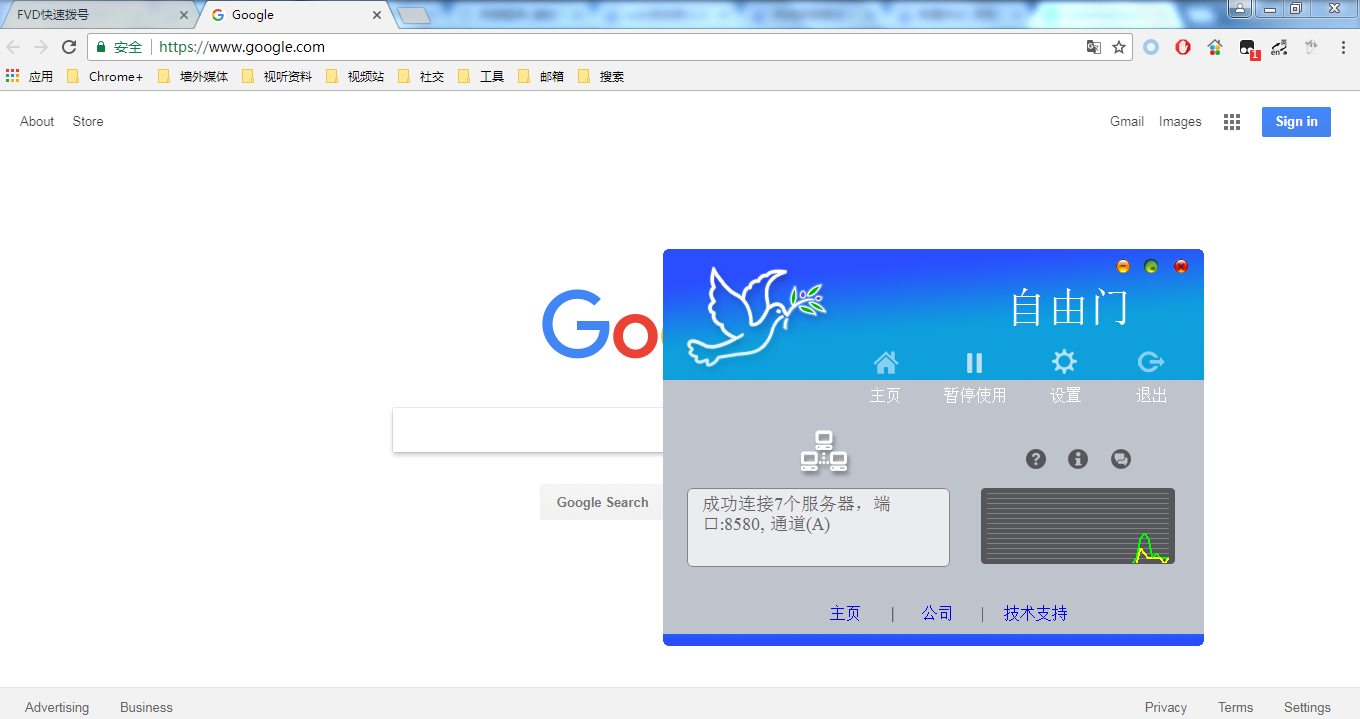This screenshot has height=719, width=1360.
Task: Open the Store link
Action: click(88, 121)
